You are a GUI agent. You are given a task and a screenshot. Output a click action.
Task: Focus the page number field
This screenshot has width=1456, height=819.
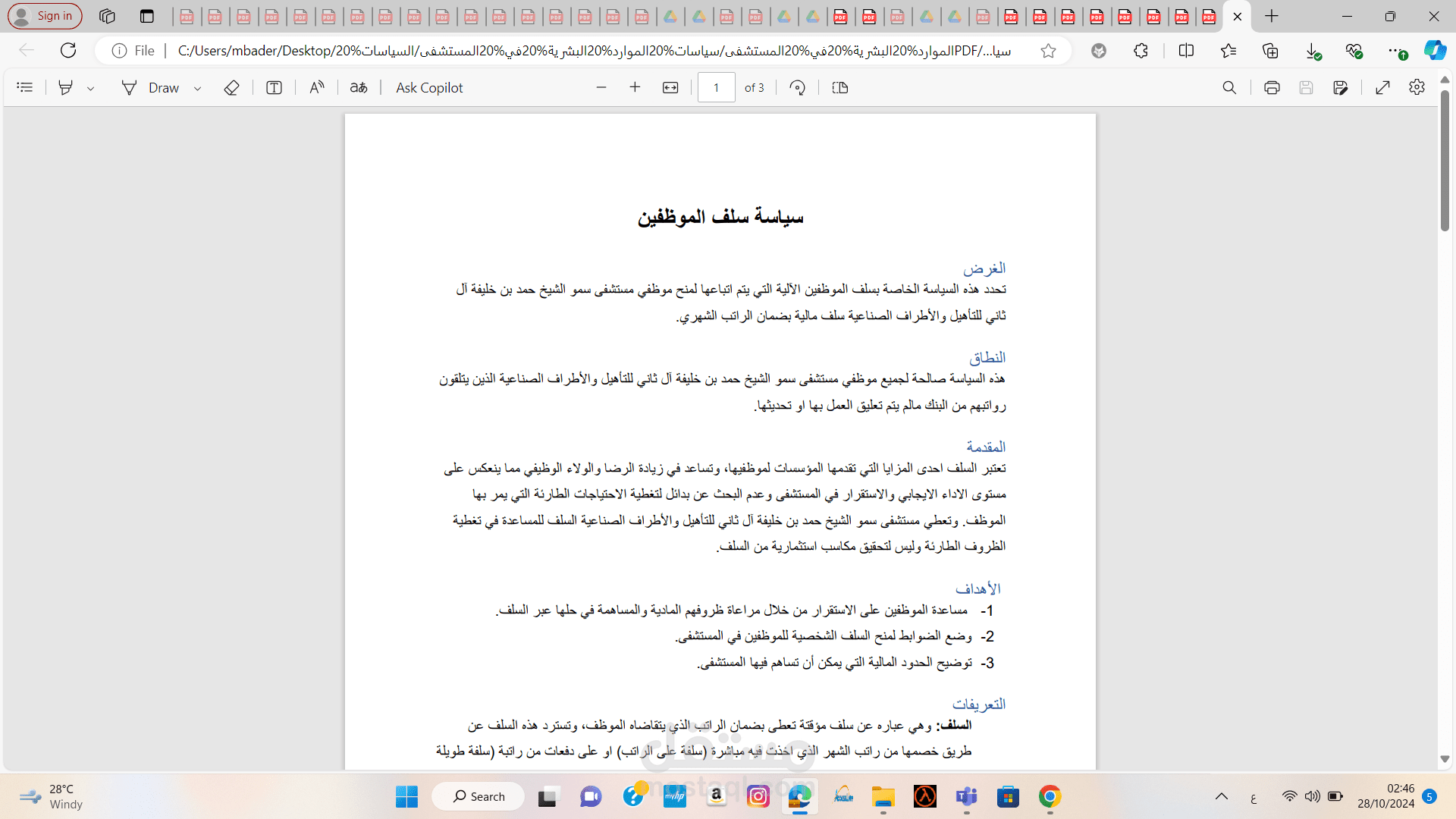coord(716,88)
